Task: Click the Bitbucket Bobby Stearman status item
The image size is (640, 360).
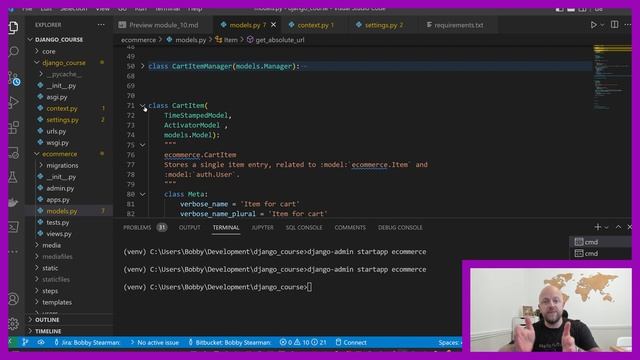Action: point(229,342)
